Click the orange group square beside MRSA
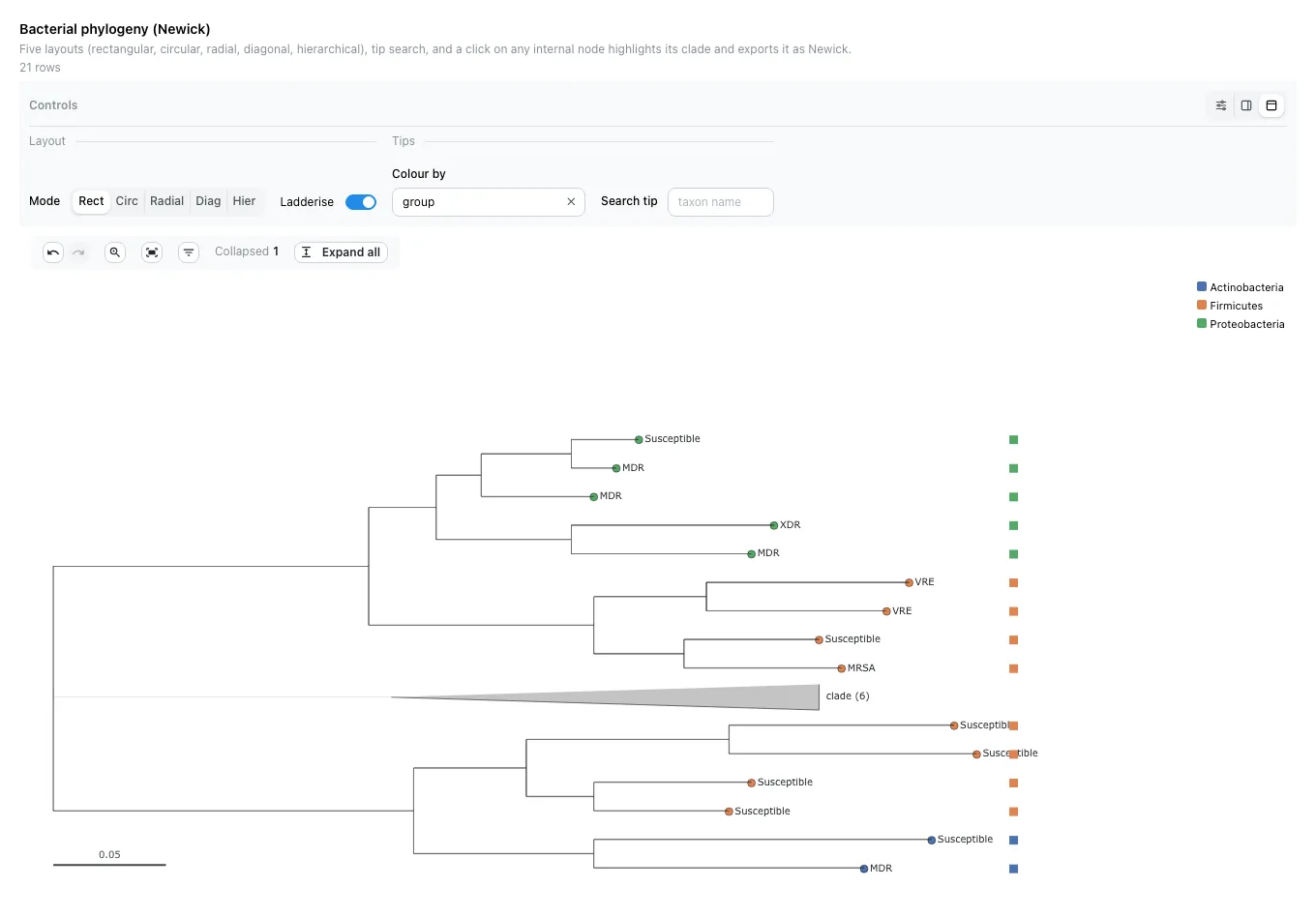This screenshot has width=1316, height=917. [x=1014, y=669]
